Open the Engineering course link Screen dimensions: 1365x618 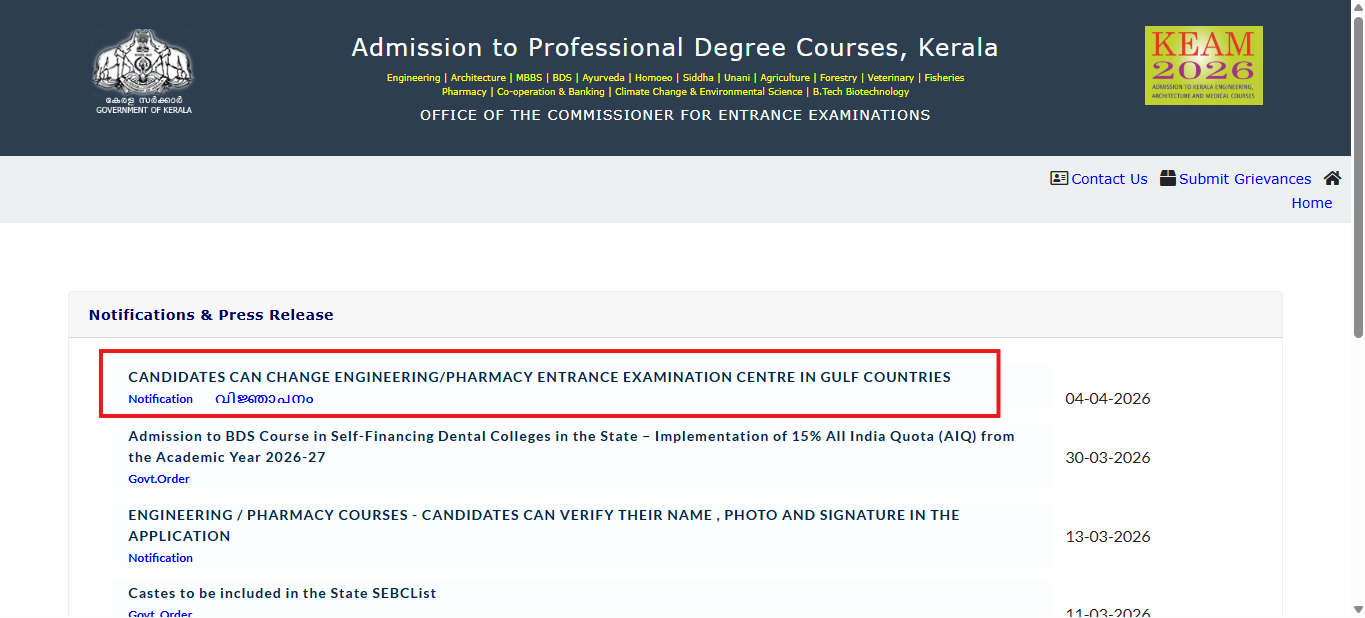click(413, 77)
